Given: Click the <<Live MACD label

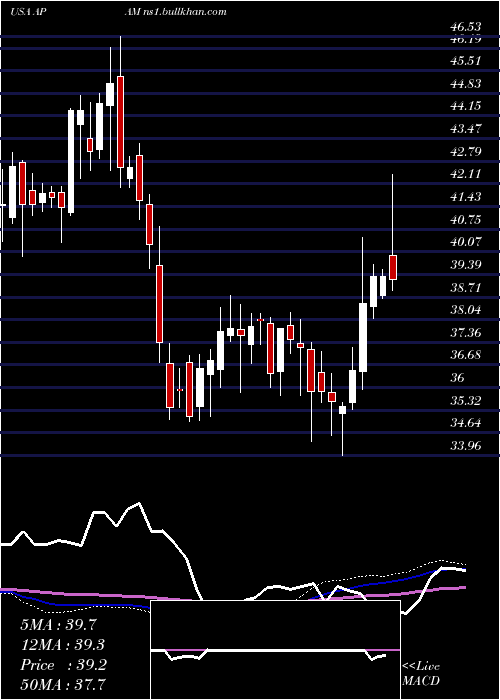Looking at the screenshot, I should [x=421, y=674].
